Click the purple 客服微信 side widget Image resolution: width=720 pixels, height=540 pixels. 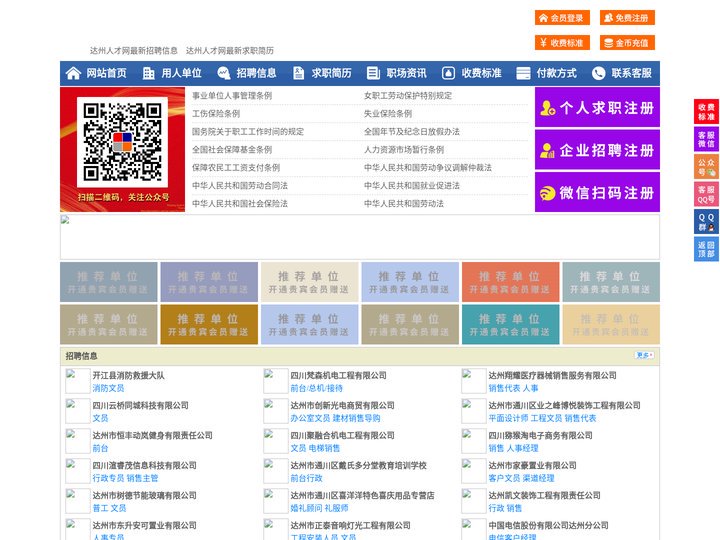[706, 139]
